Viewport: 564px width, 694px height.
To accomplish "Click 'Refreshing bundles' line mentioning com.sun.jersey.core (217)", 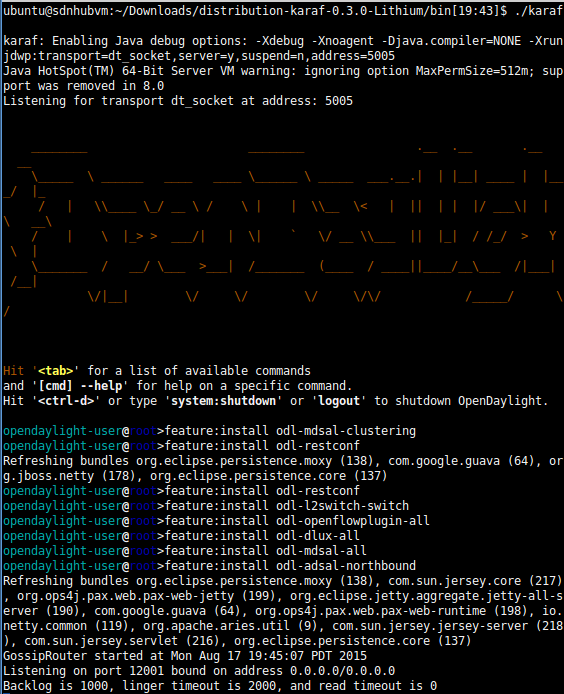I will click(x=283, y=581).
